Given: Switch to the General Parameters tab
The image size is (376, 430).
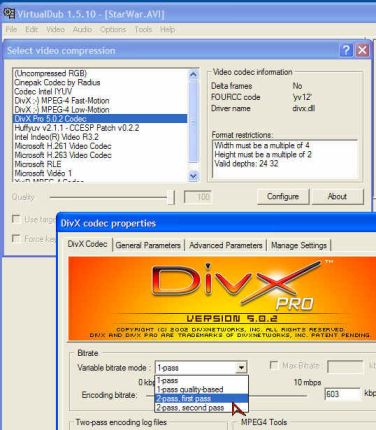Looking at the screenshot, I should click(x=148, y=245).
